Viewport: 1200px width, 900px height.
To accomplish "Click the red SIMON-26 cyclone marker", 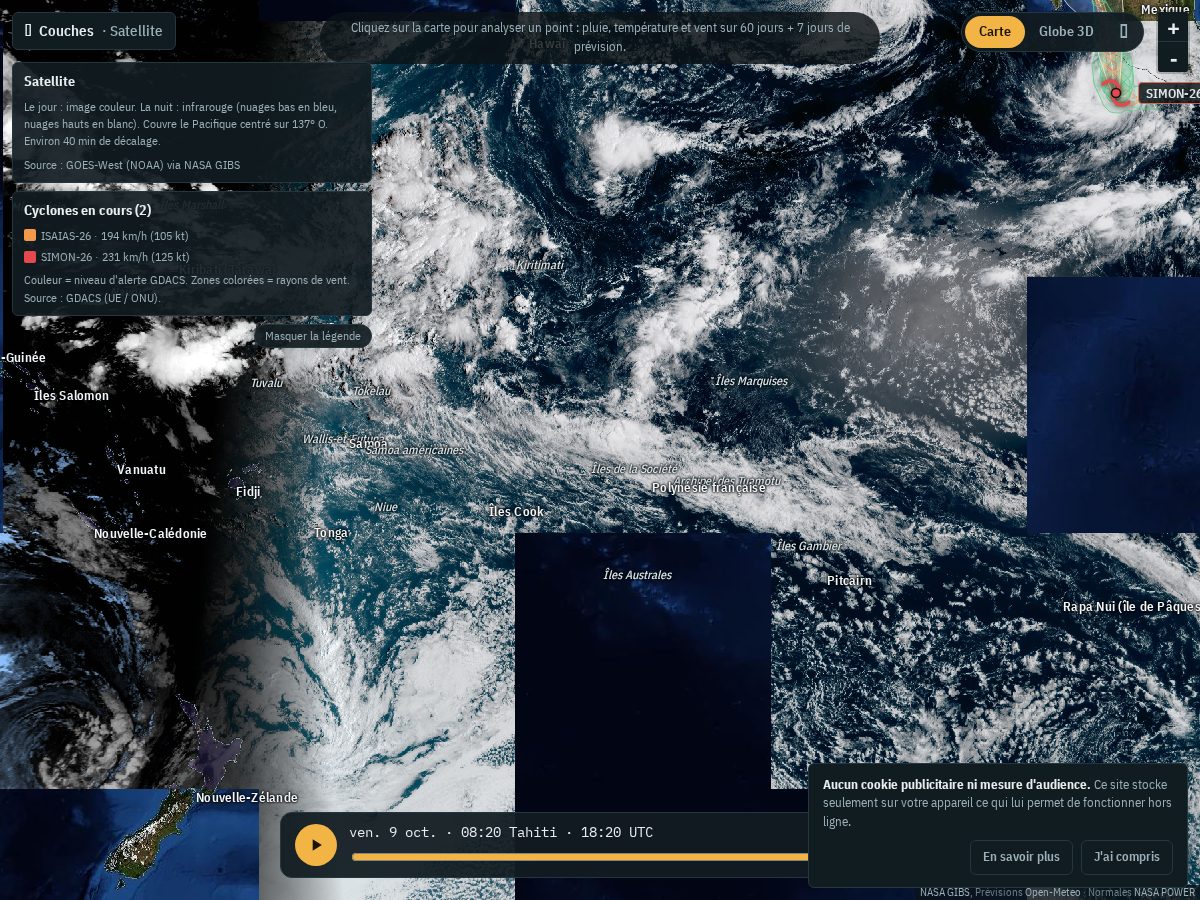I will point(1116,93).
